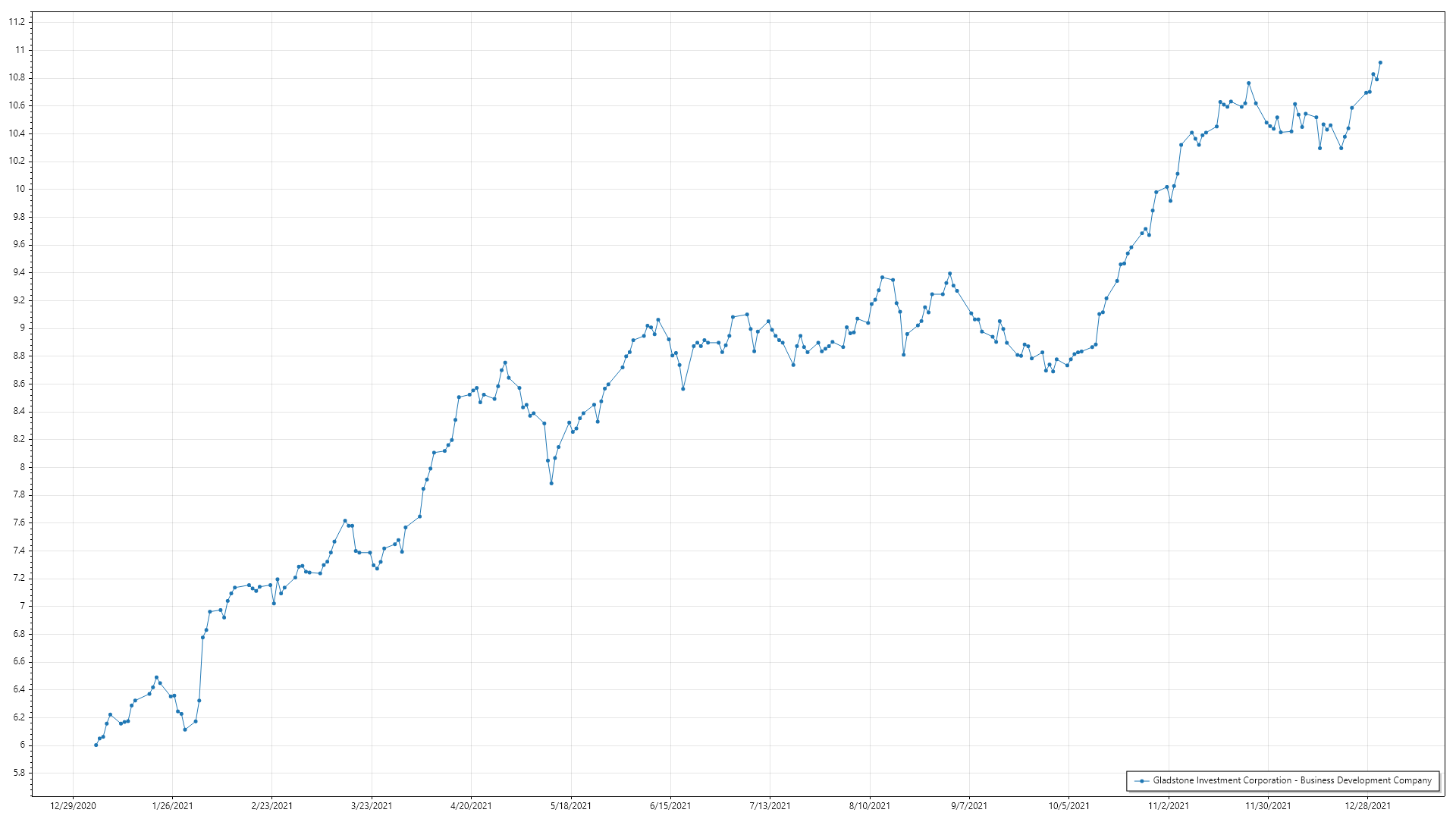Screen dimensions: 1456x819
Task: Click the 5.8 value on the y-axis
Action: coord(18,773)
